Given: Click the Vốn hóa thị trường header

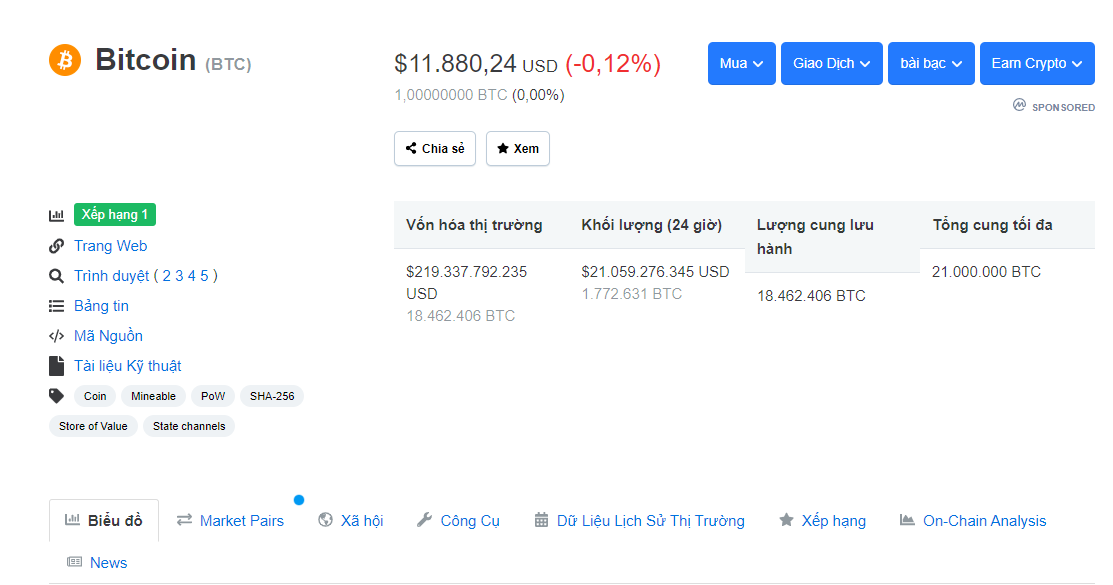Looking at the screenshot, I should click(x=474, y=225).
